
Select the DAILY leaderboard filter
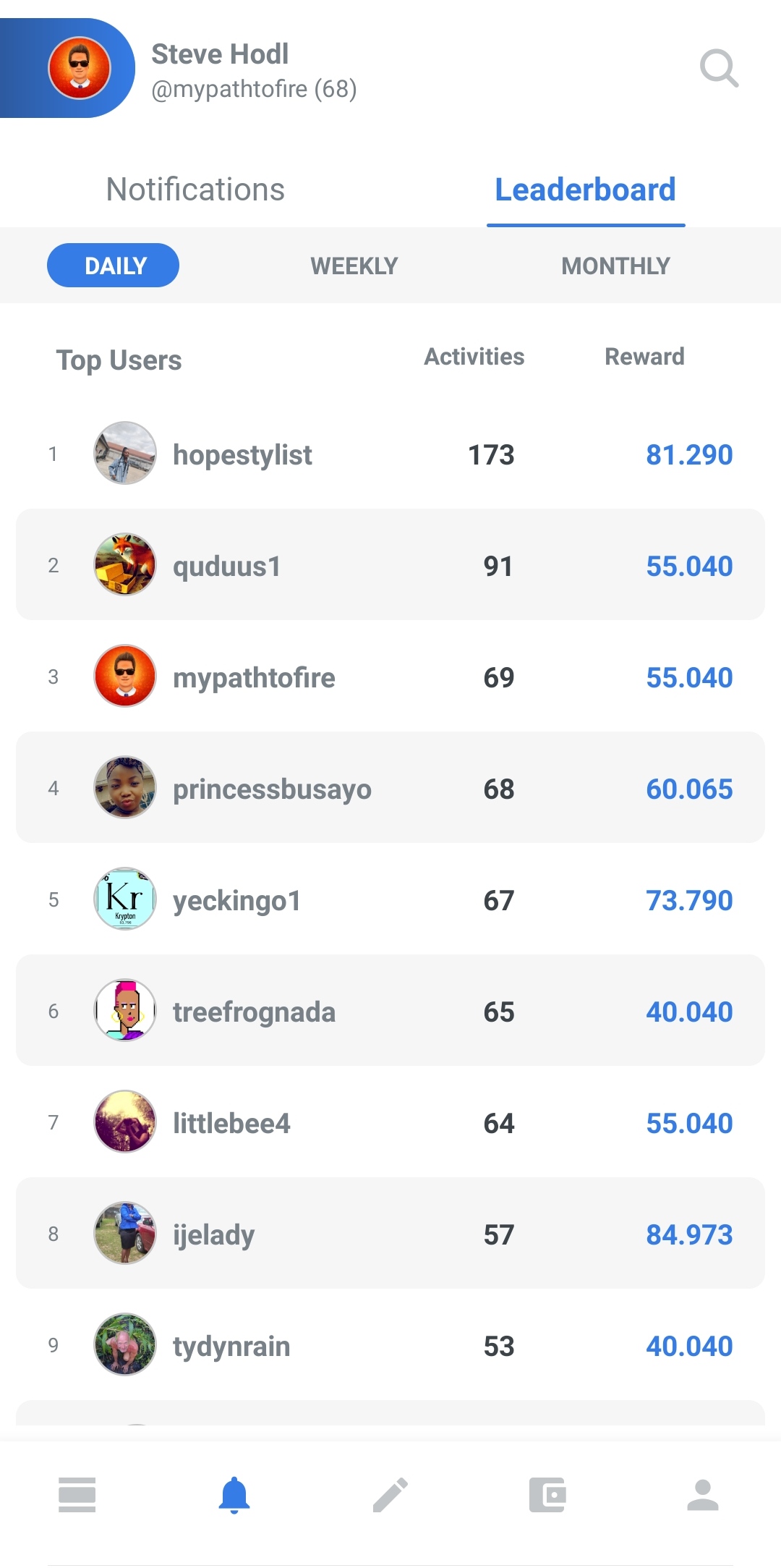114,266
